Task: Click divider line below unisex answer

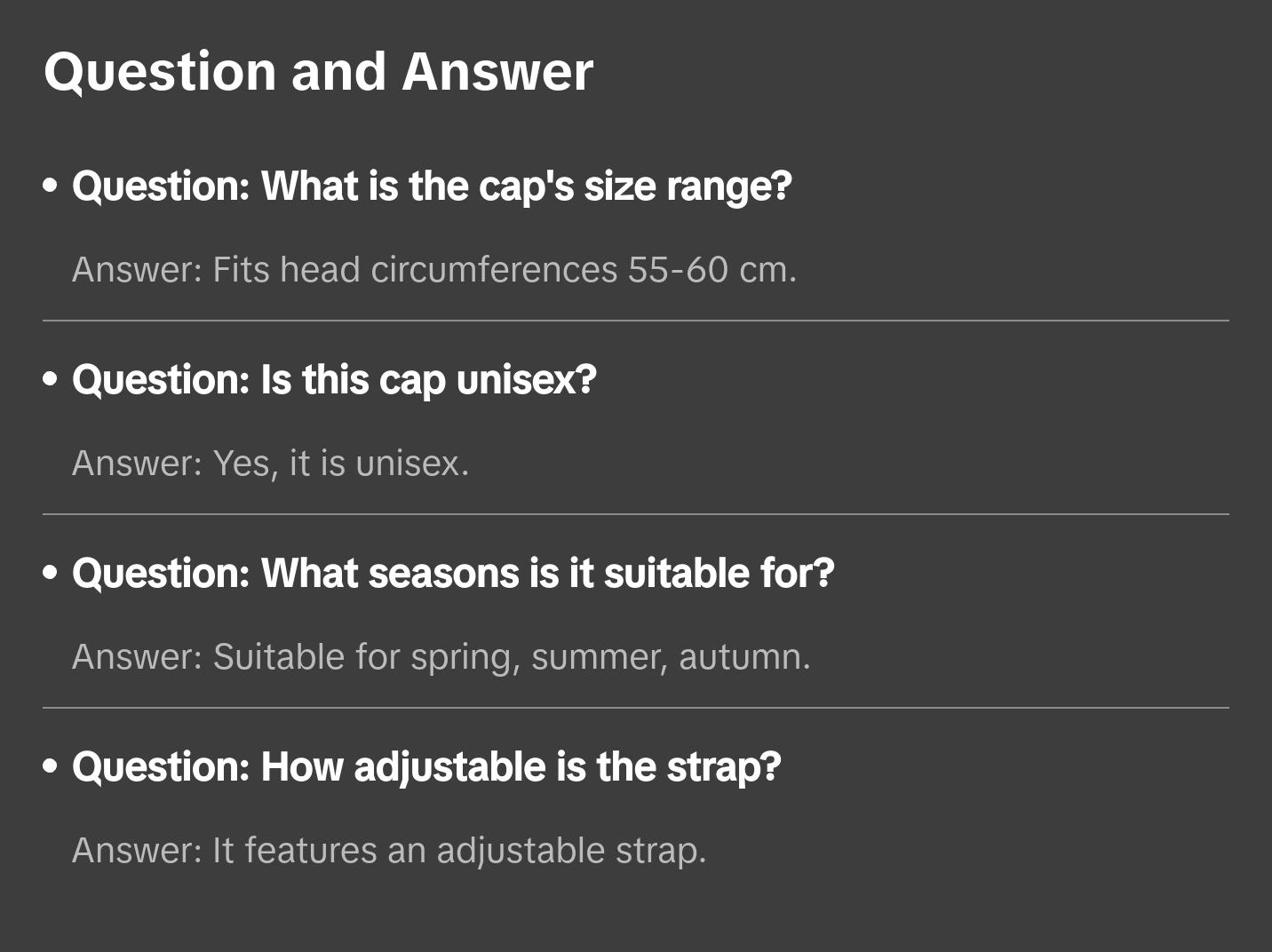Action: tap(636, 514)
